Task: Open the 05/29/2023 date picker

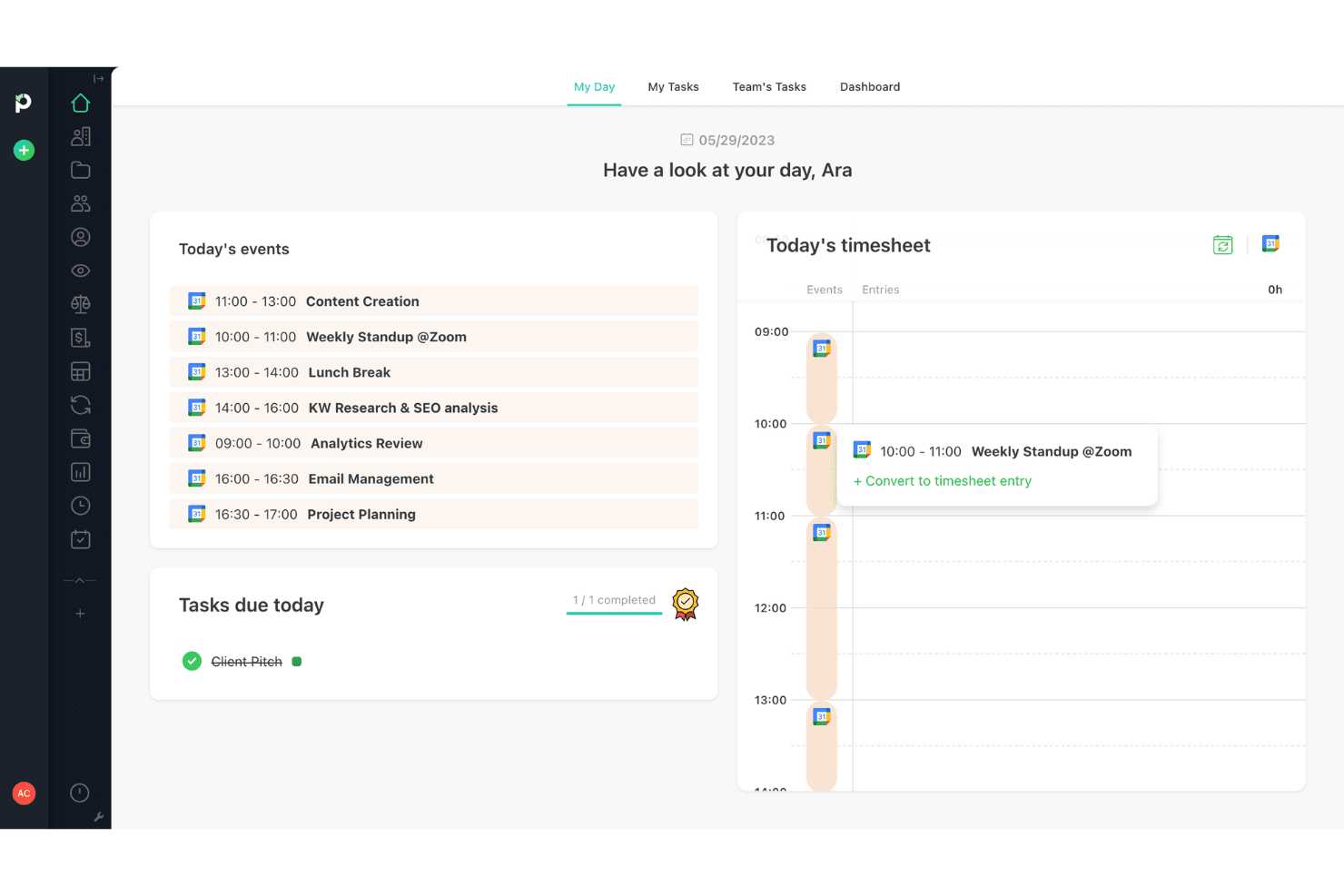Action: point(727,140)
